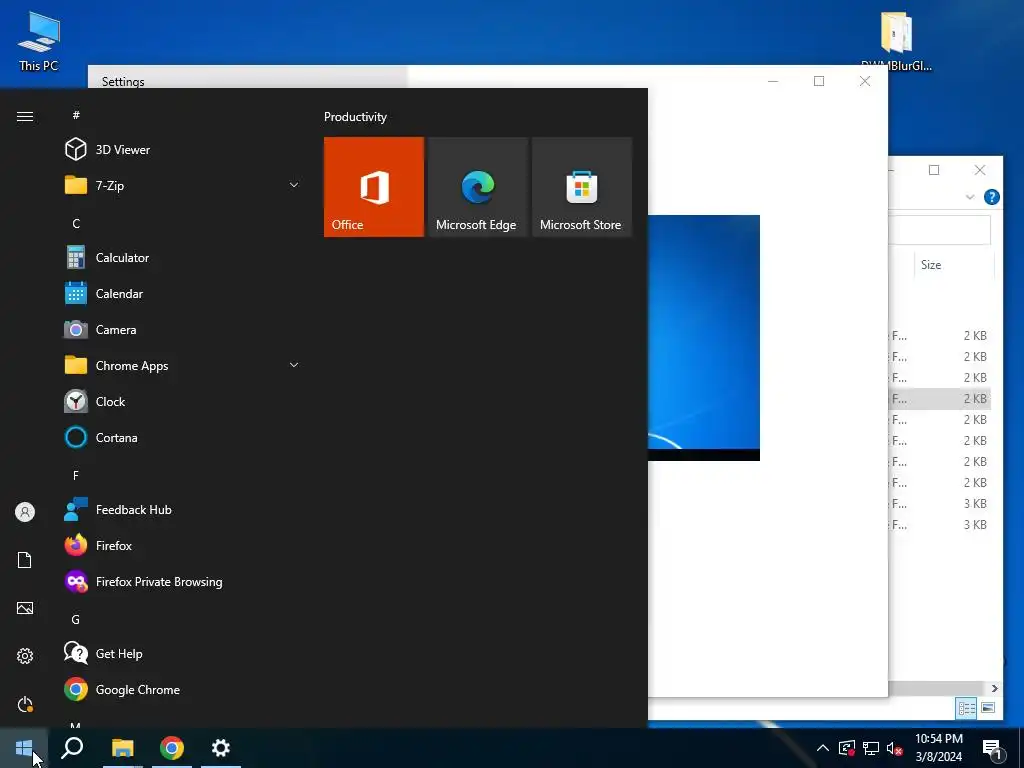This screenshot has height=768, width=1024.
Task: Jump to letter index '#' header
Action: 76,115
